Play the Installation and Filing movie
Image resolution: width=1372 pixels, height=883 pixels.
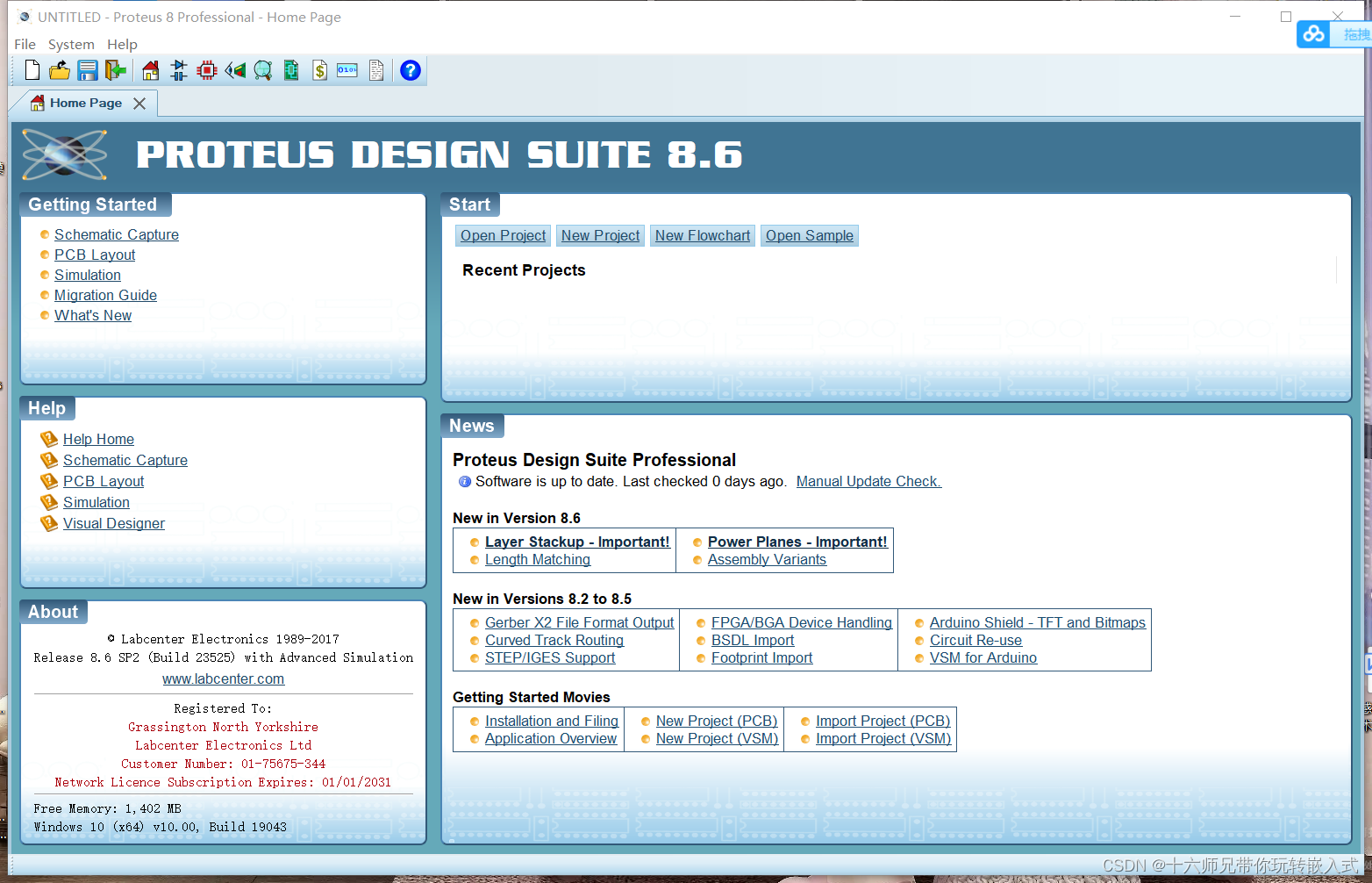pyautogui.click(x=552, y=721)
